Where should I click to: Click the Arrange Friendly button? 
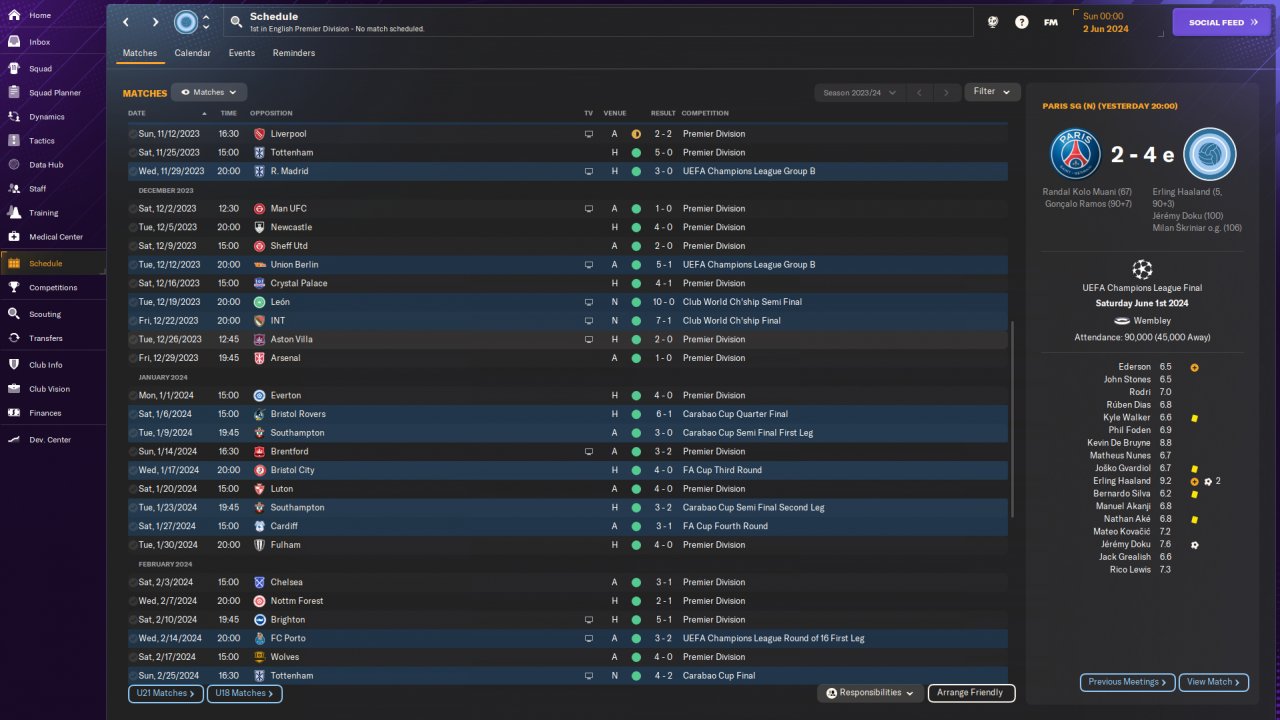coord(971,693)
